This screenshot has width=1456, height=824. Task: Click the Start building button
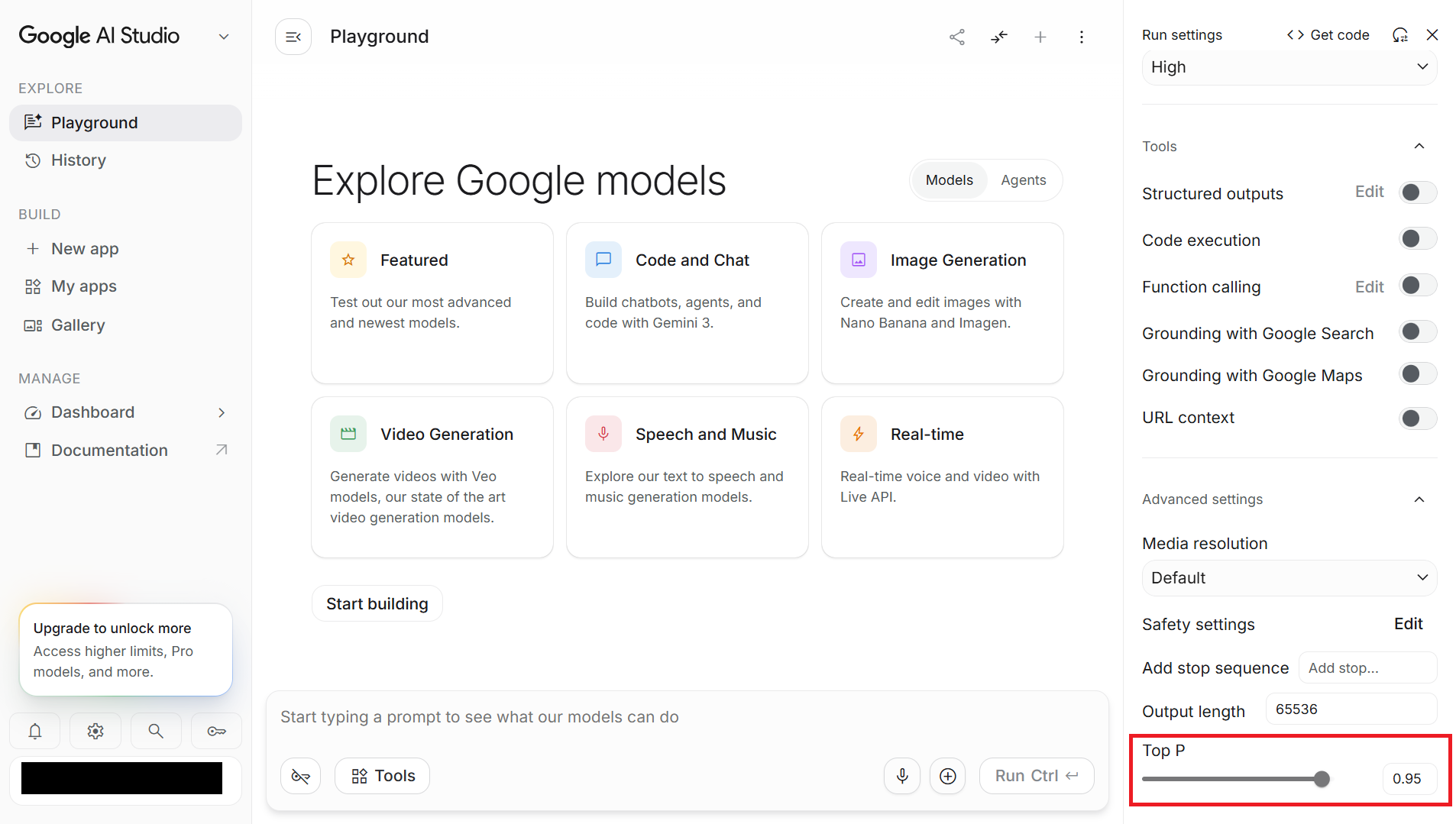377,604
